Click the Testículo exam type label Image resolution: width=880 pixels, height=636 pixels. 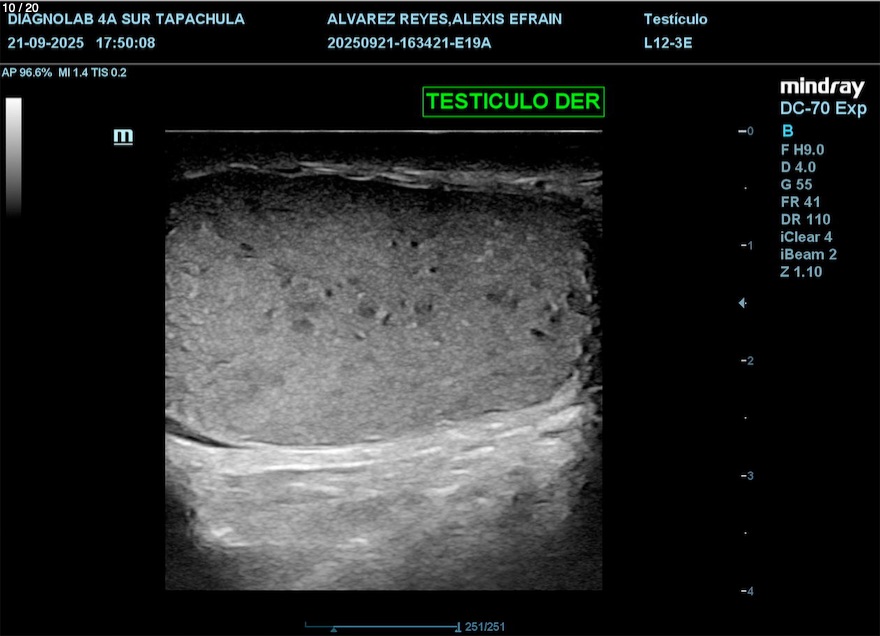point(675,19)
